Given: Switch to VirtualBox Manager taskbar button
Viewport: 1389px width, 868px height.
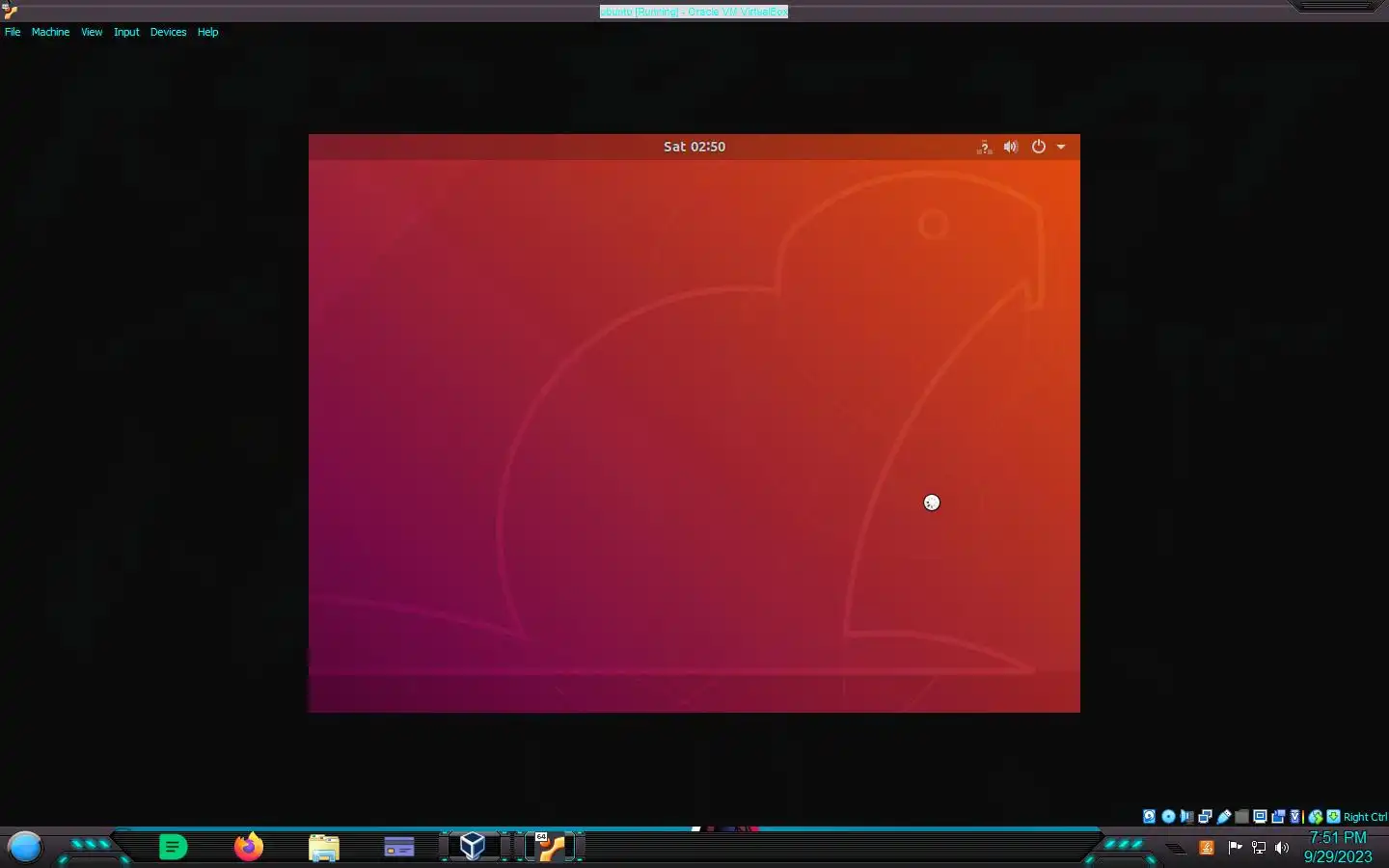Looking at the screenshot, I should point(473,846).
